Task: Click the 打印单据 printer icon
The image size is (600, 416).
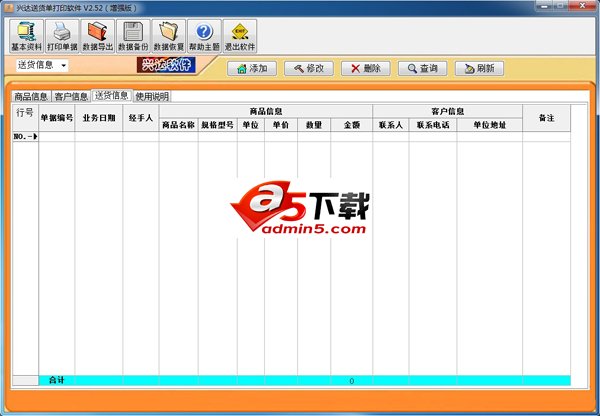Action: click(62, 36)
